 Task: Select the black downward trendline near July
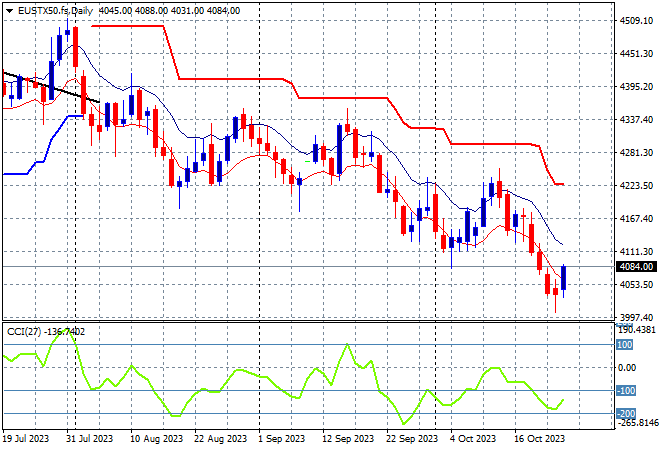point(51,87)
